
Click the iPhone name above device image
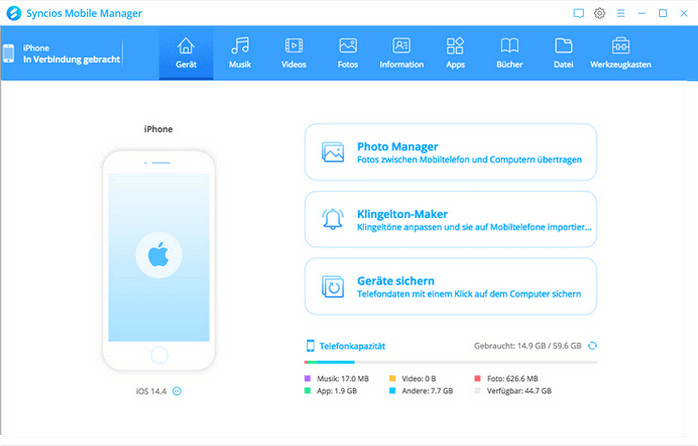click(x=158, y=129)
